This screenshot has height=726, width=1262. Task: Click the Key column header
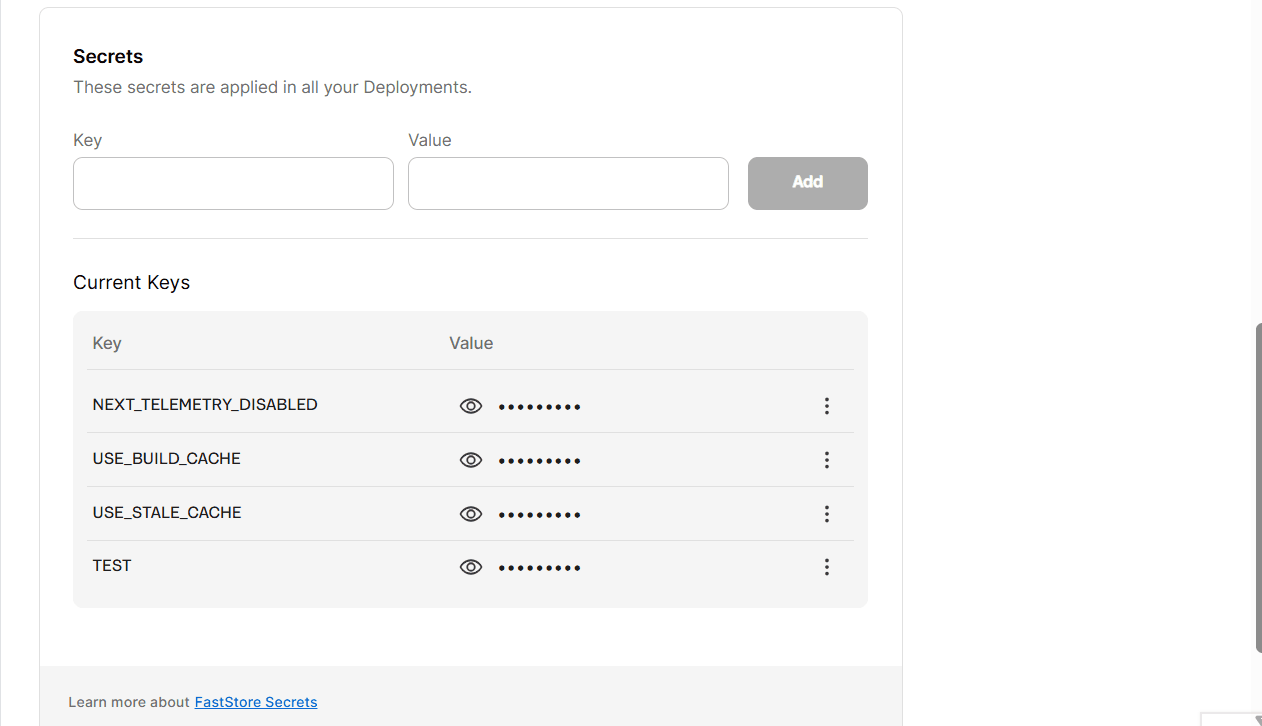tap(107, 343)
